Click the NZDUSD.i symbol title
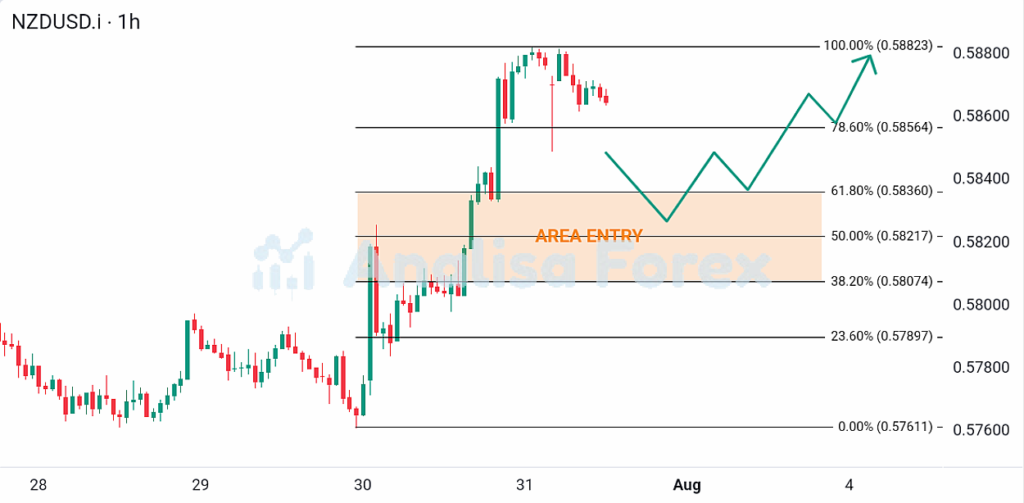The image size is (1024, 503). [55, 22]
